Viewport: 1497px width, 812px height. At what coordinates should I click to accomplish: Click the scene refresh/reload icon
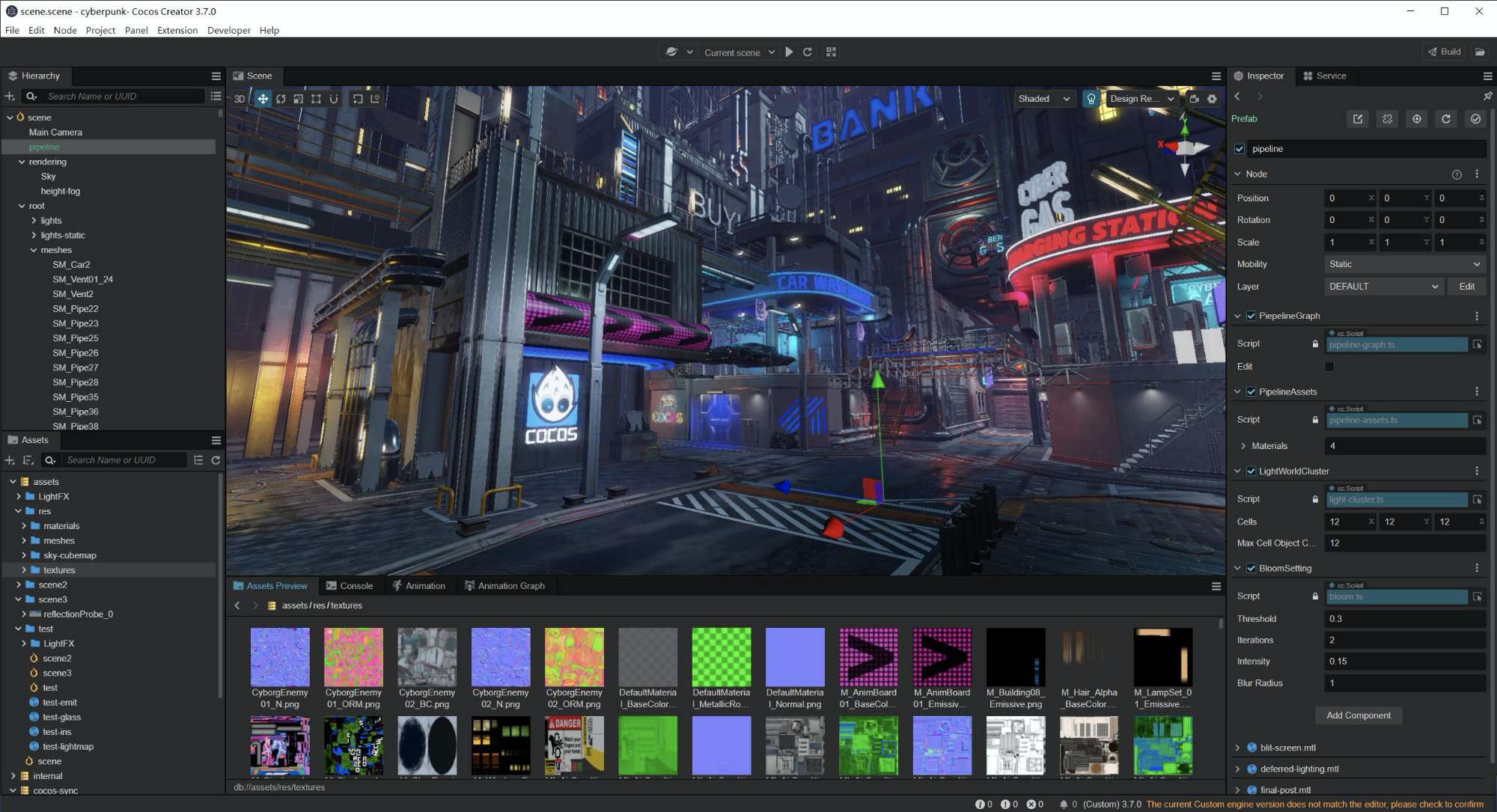[808, 52]
